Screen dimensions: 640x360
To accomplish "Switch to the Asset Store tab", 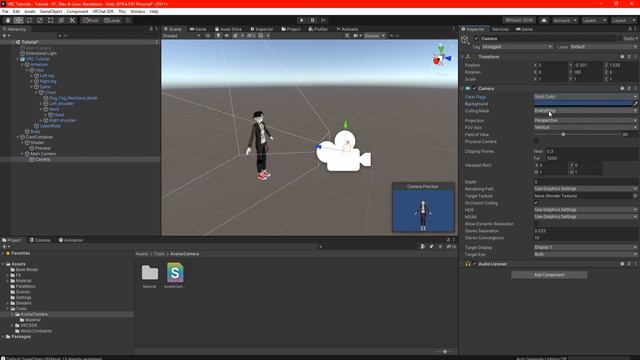I will point(228,29).
